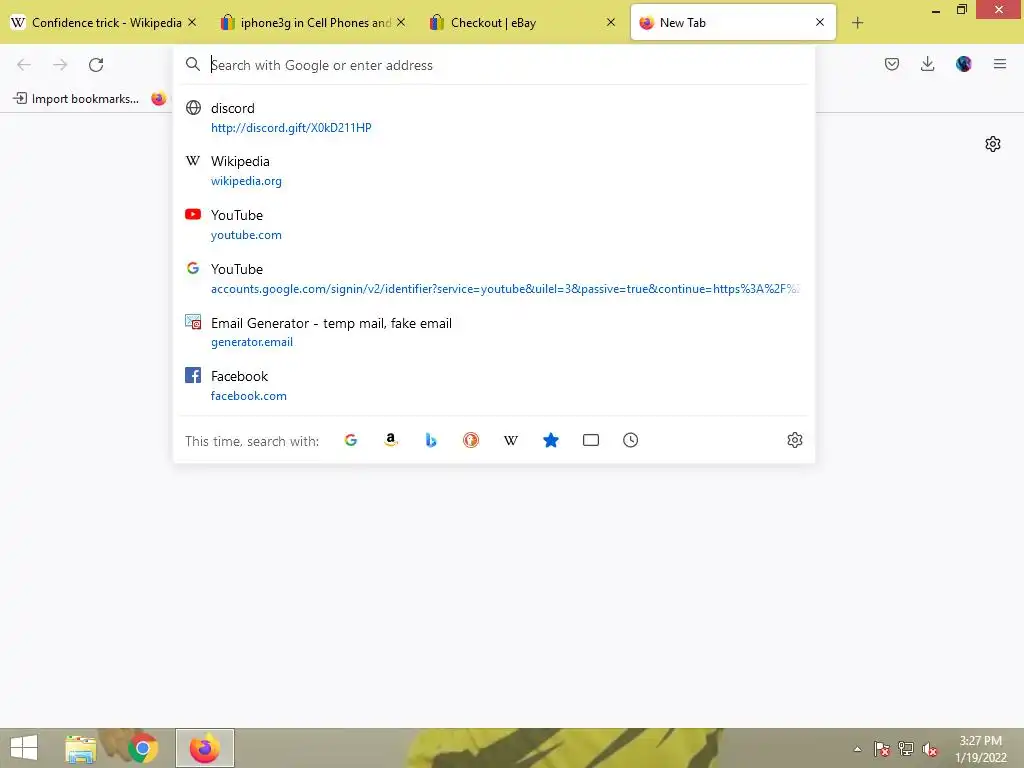
Task: Search this time with Google
Action: pos(351,440)
